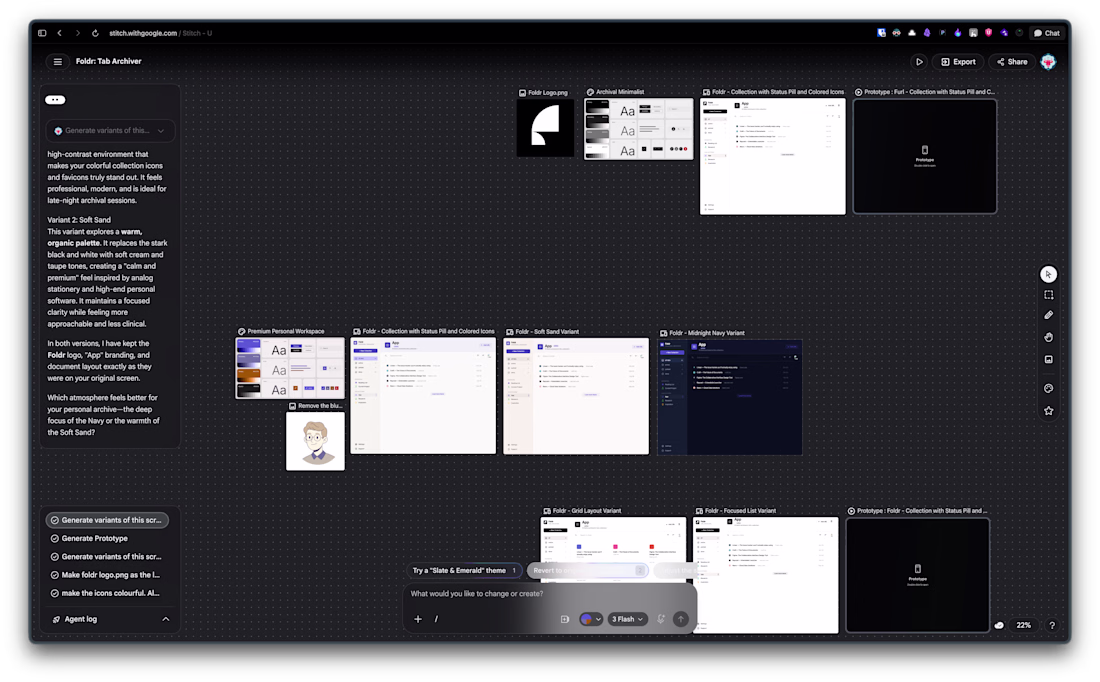The height and width of the screenshot is (682, 1100).
Task: Open the Premium Personal Workspace thumbnail
Action: [290, 368]
